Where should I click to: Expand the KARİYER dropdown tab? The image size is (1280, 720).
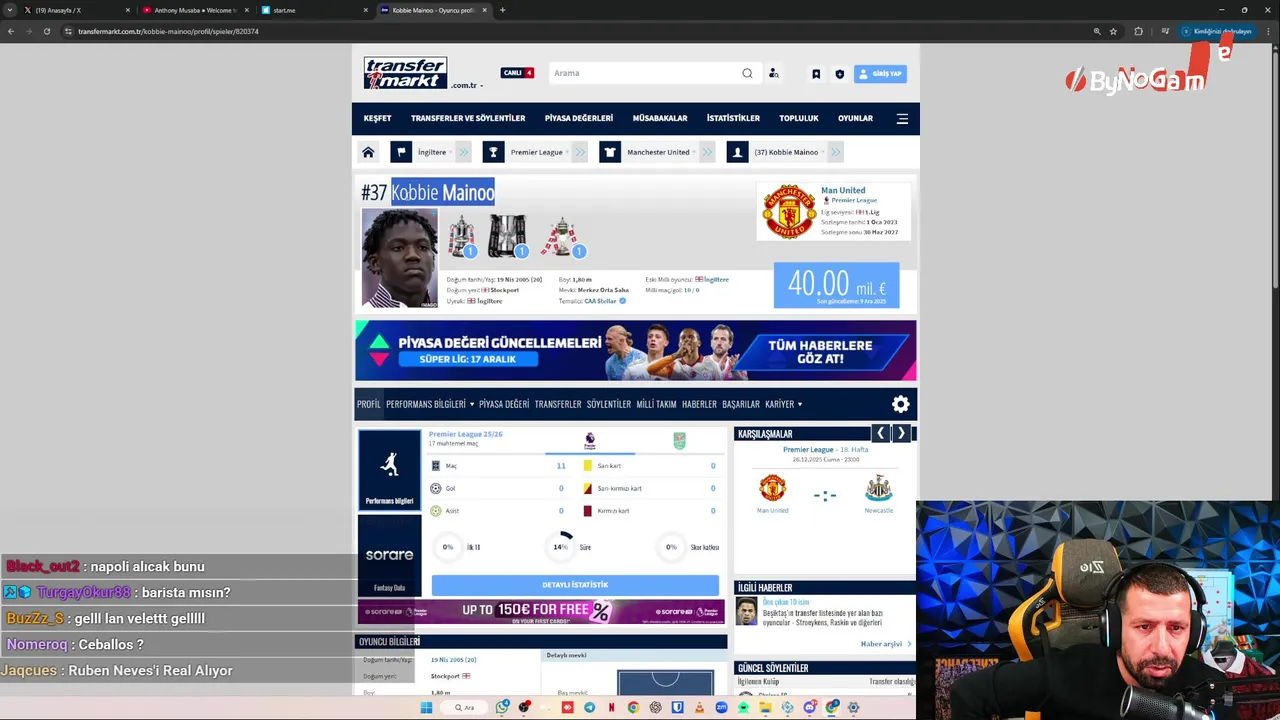coord(783,404)
